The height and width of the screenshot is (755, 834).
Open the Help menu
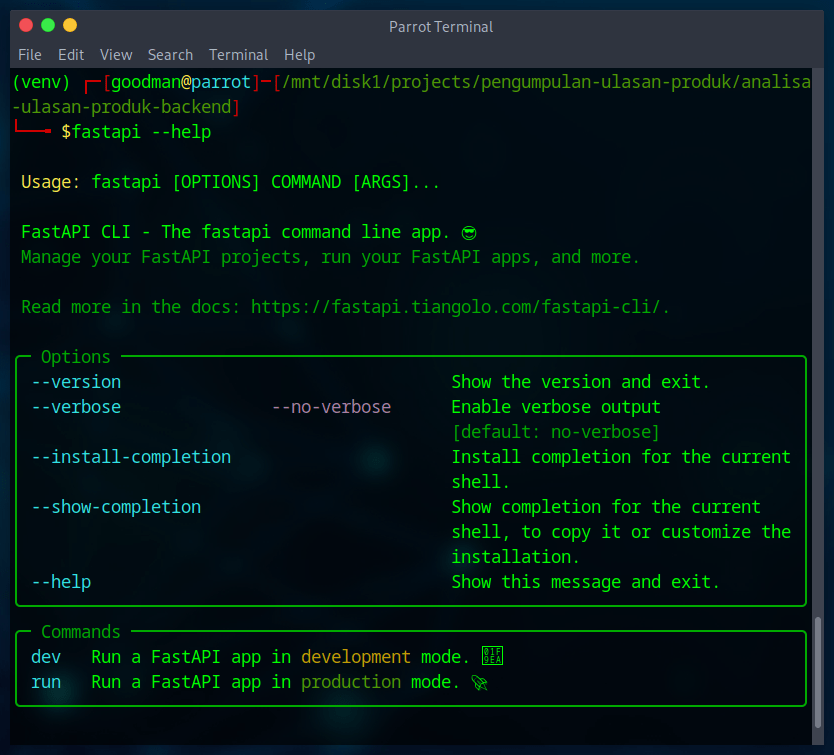tap(299, 55)
